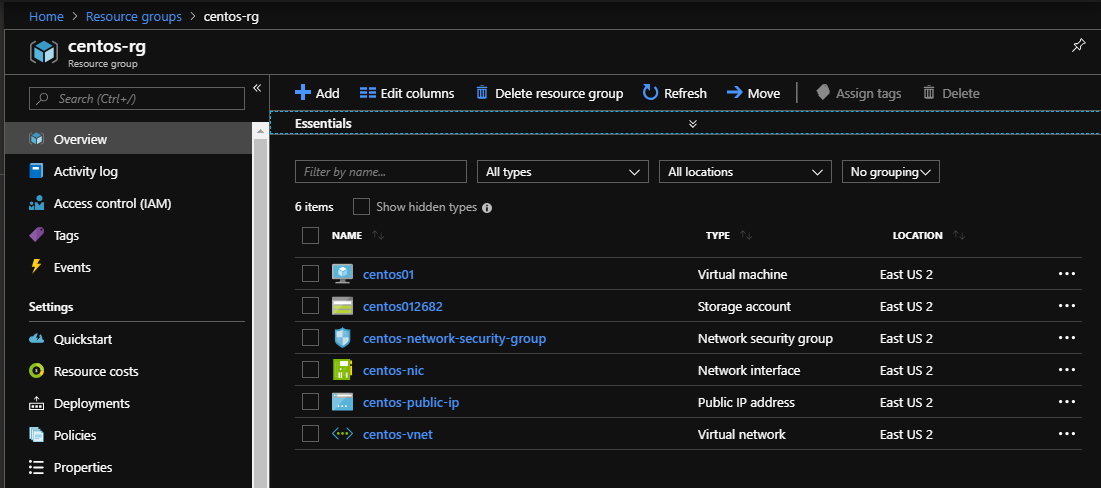The image size is (1101, 488).
Task: Click Delete resource group
Action: coord(550,93)
